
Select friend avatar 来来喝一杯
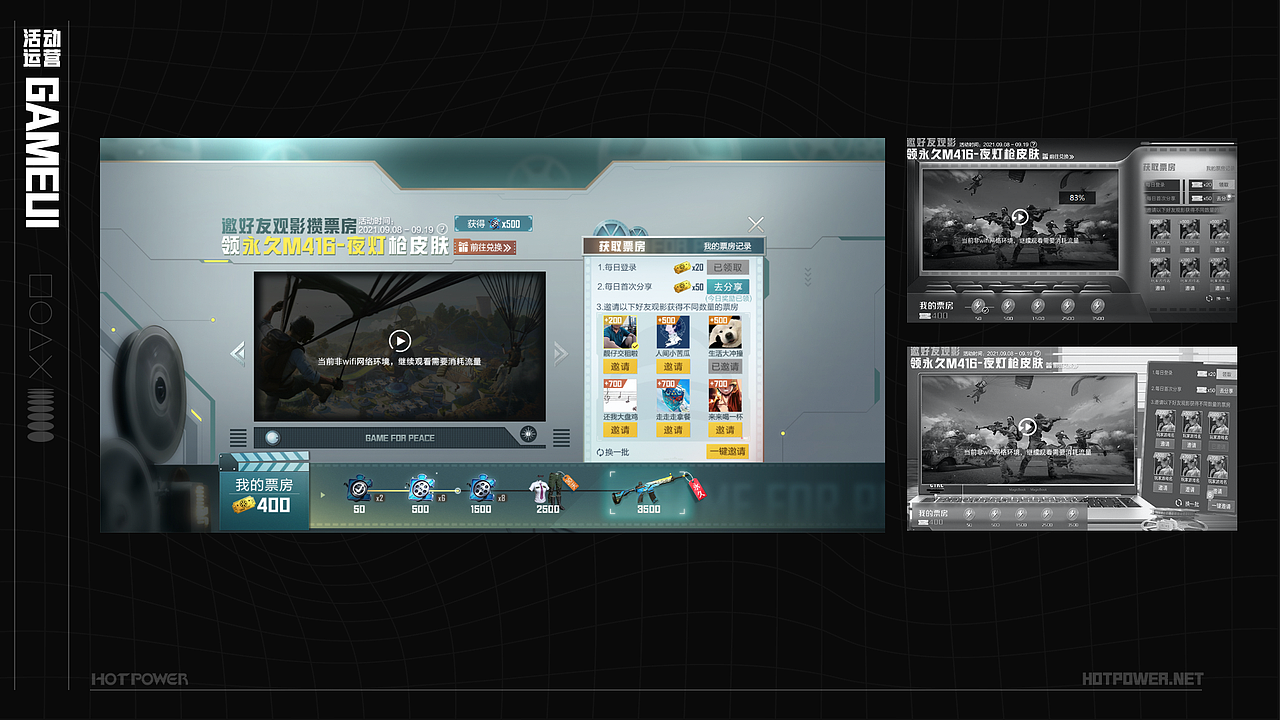click(725, 395)
